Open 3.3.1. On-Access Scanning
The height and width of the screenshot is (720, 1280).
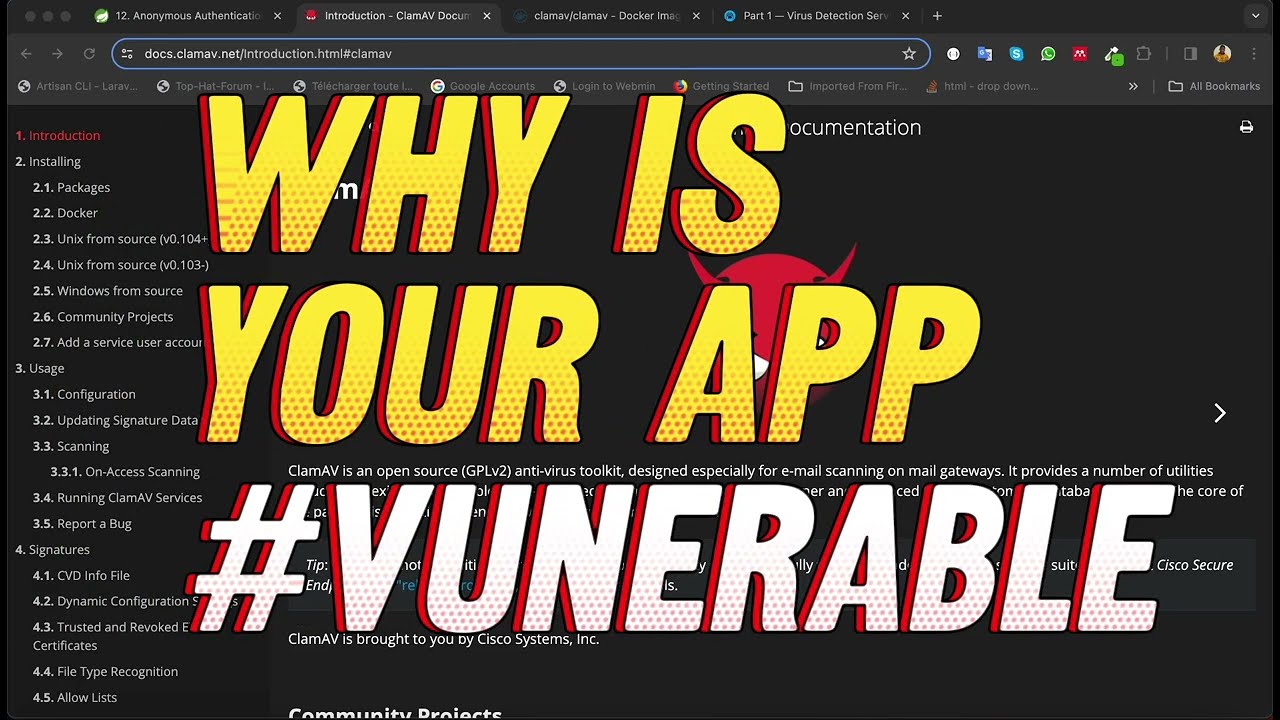tap(125, 472)
